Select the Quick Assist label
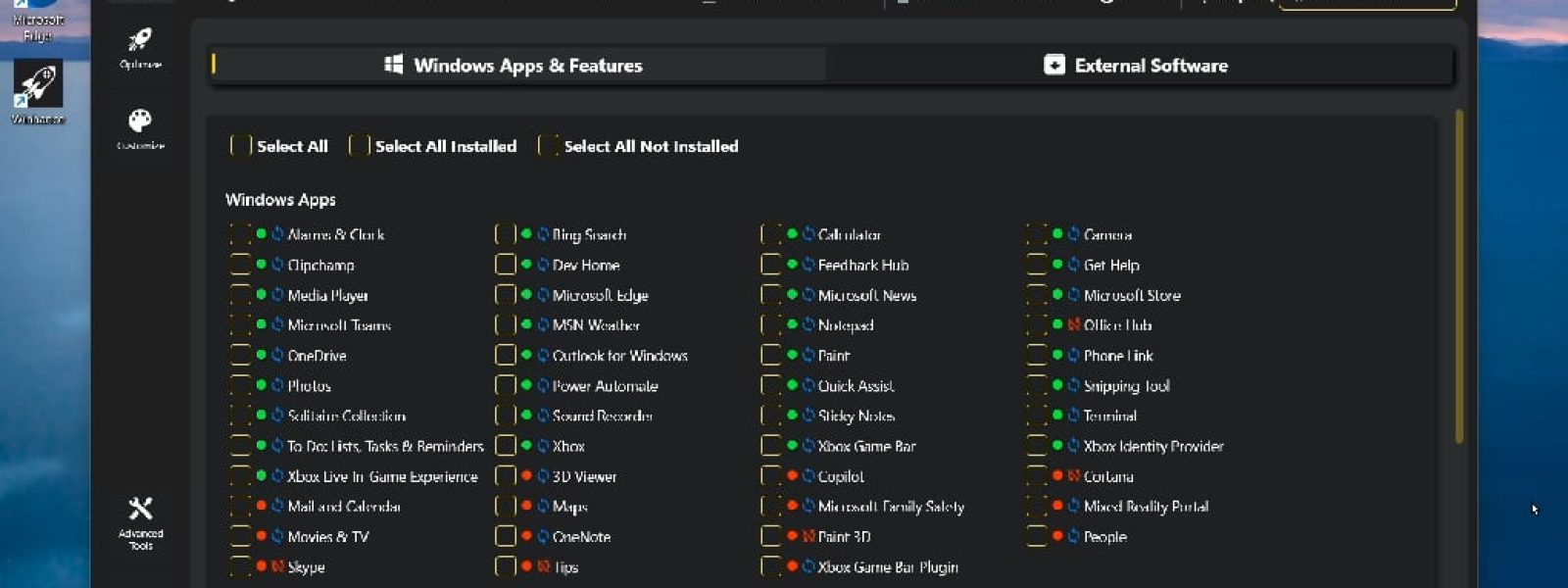This screenshot has height=588, width=1568. tap(857, 385)
